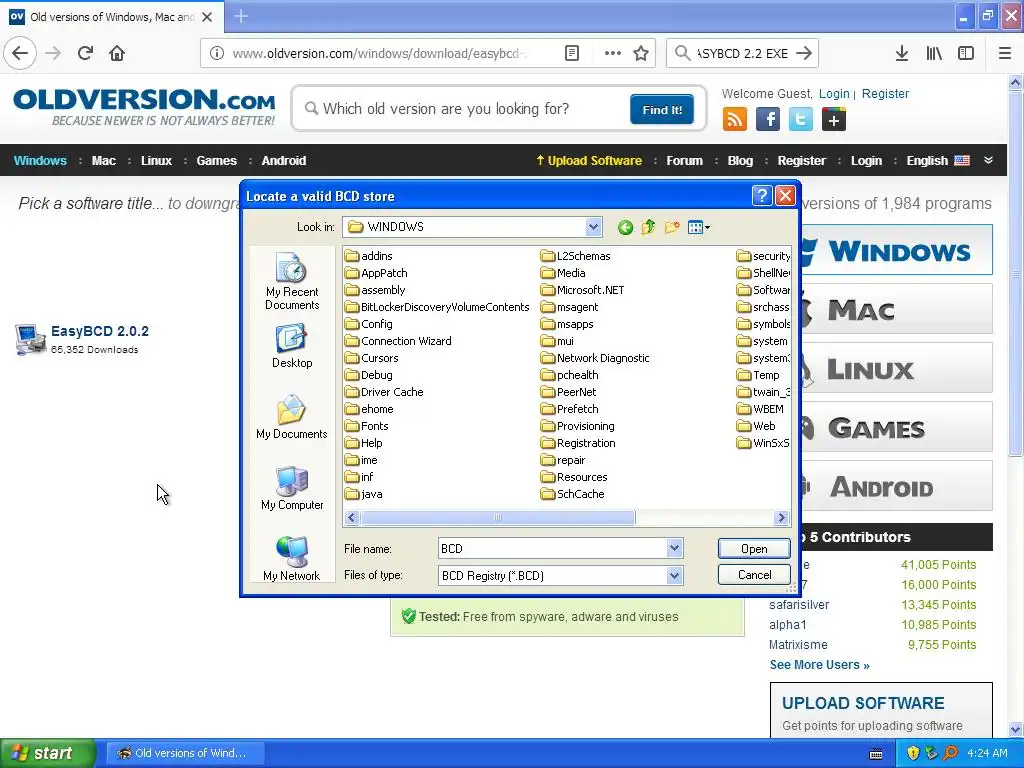The height and width of the screenshot is (768, 1024).
Task: Open the Forum menu item
Action: (x=684, y=161)
